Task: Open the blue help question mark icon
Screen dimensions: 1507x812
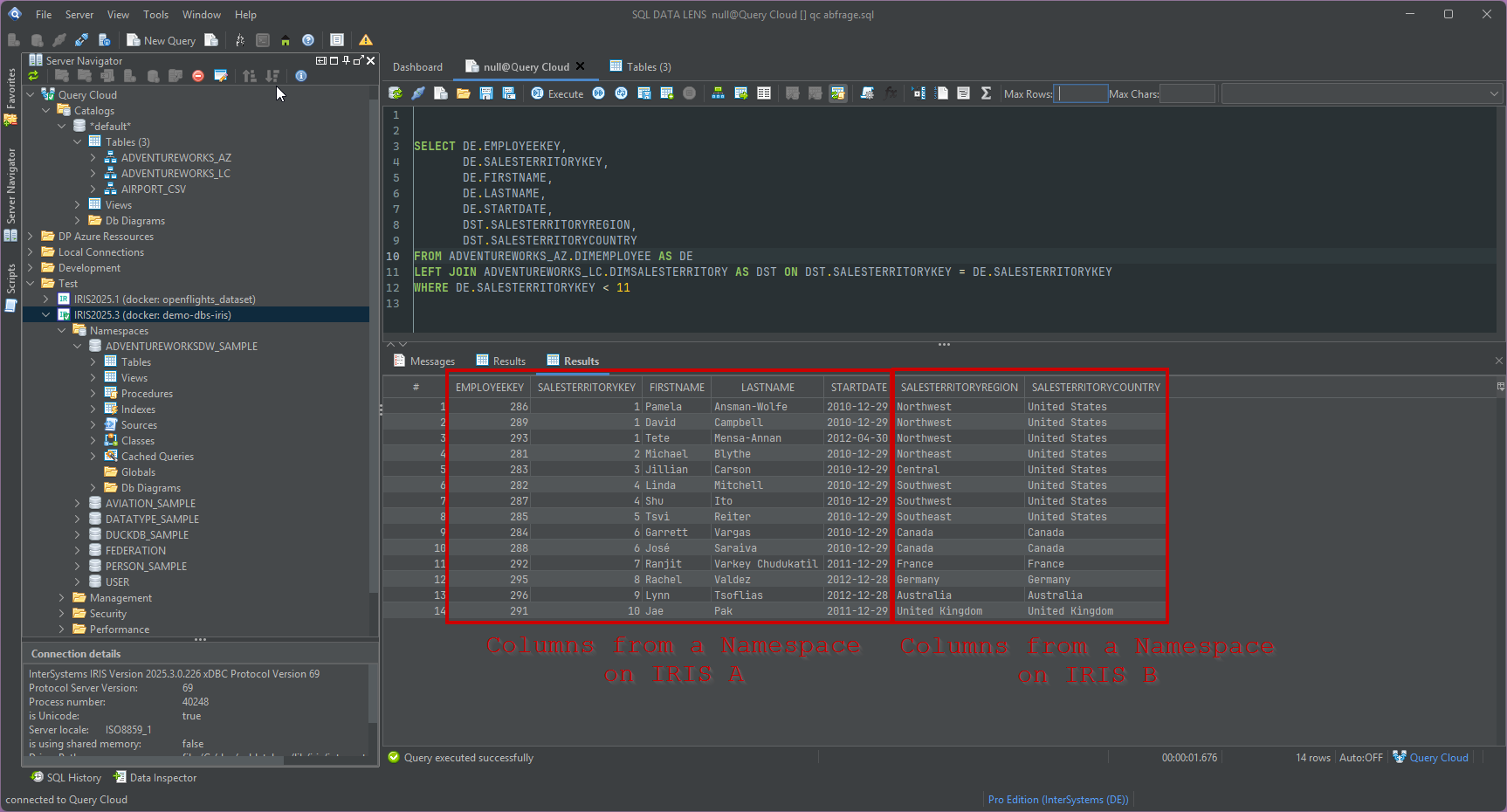Action: (307, 40)
